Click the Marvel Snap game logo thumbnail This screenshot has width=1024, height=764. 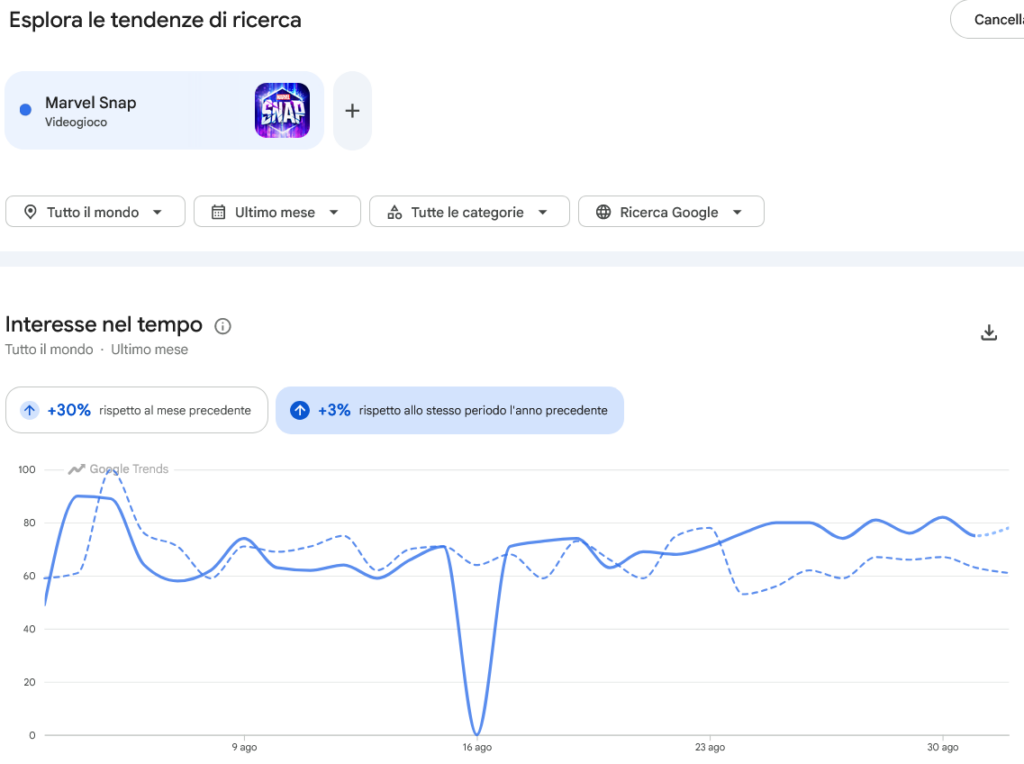(x=282, y=110)
